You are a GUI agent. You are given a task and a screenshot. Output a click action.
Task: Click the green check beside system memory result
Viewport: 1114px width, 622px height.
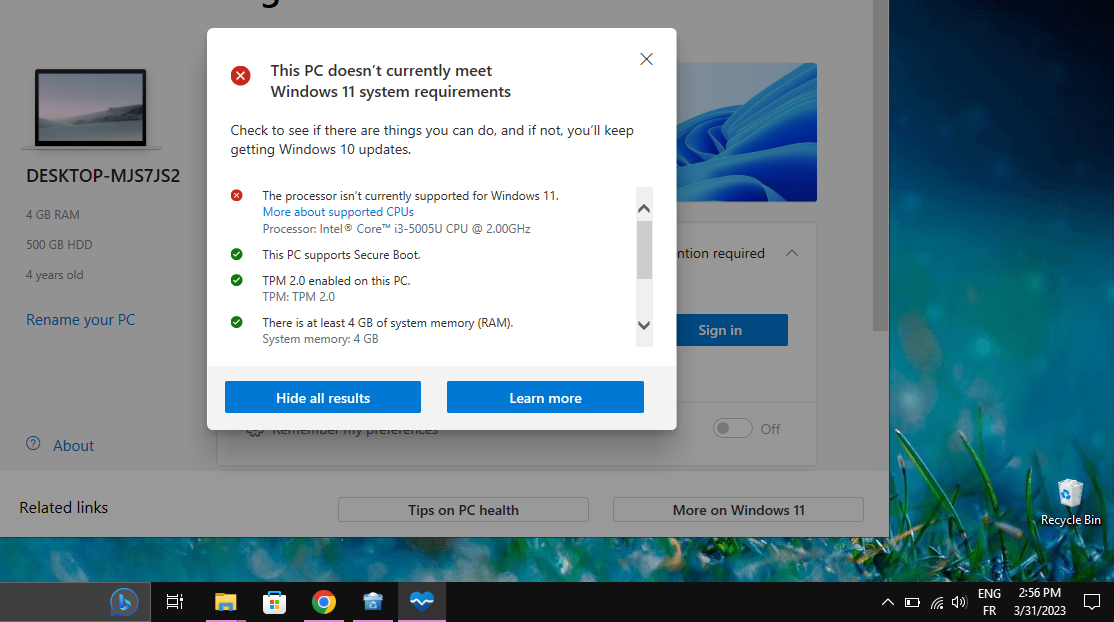pos(237,323)
